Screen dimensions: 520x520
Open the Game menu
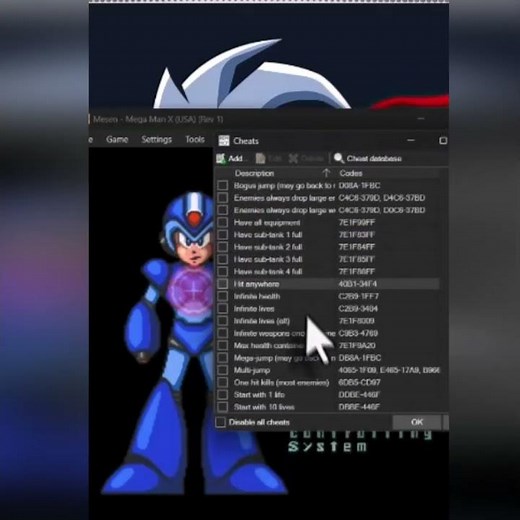(x=117, y=139)
